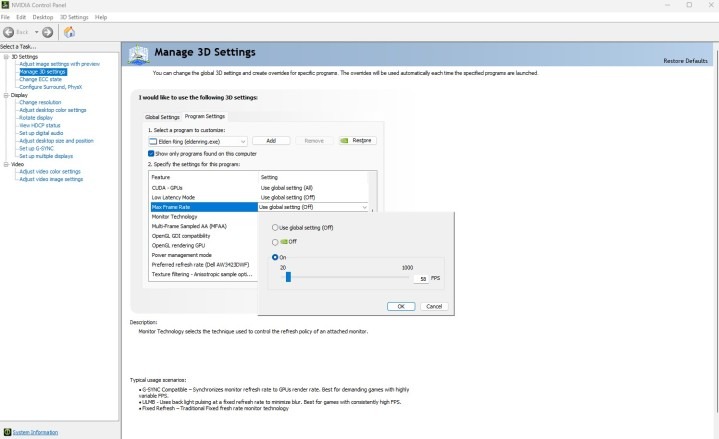Image resolution: width=719 pixels, height=439 pixels.
Task: Toggle Show only programs found on this computer
Action: tap(151, 154)
